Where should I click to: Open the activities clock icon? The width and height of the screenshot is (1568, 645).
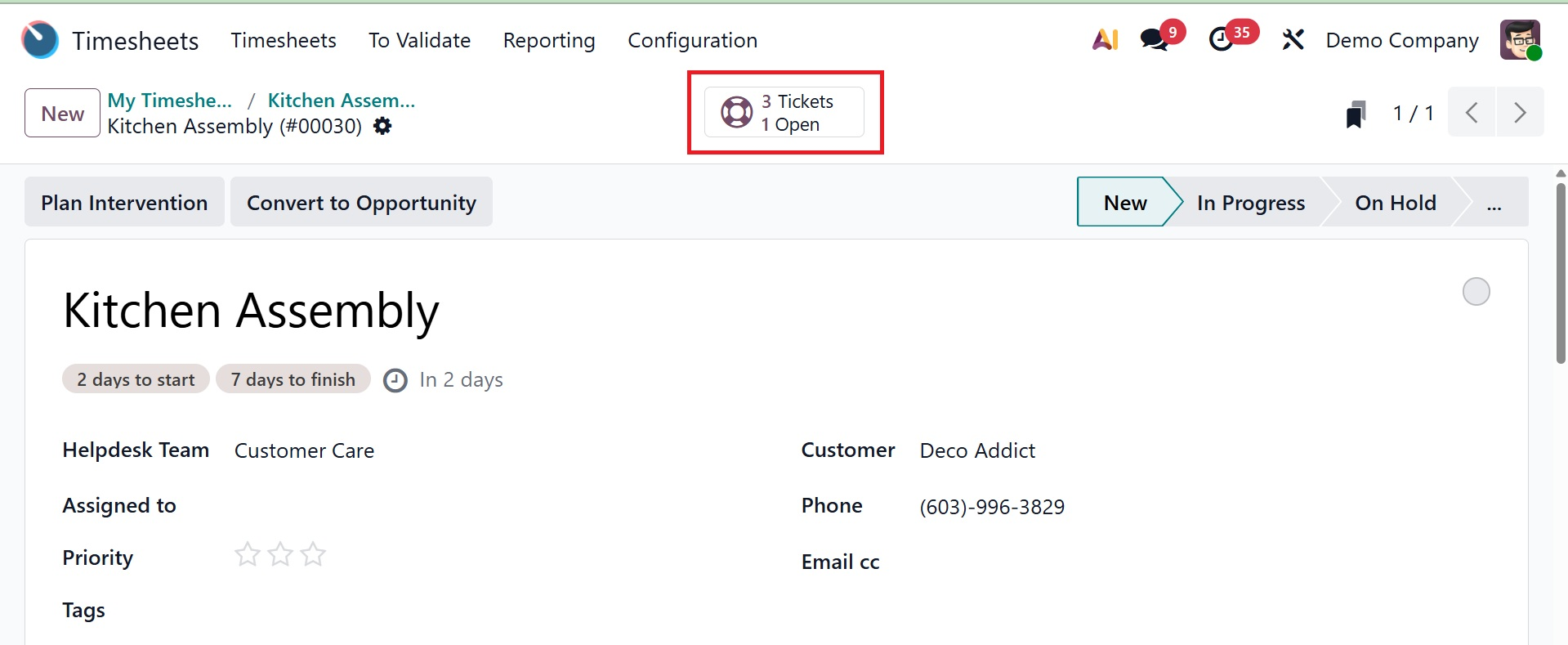pos(1222,39)
